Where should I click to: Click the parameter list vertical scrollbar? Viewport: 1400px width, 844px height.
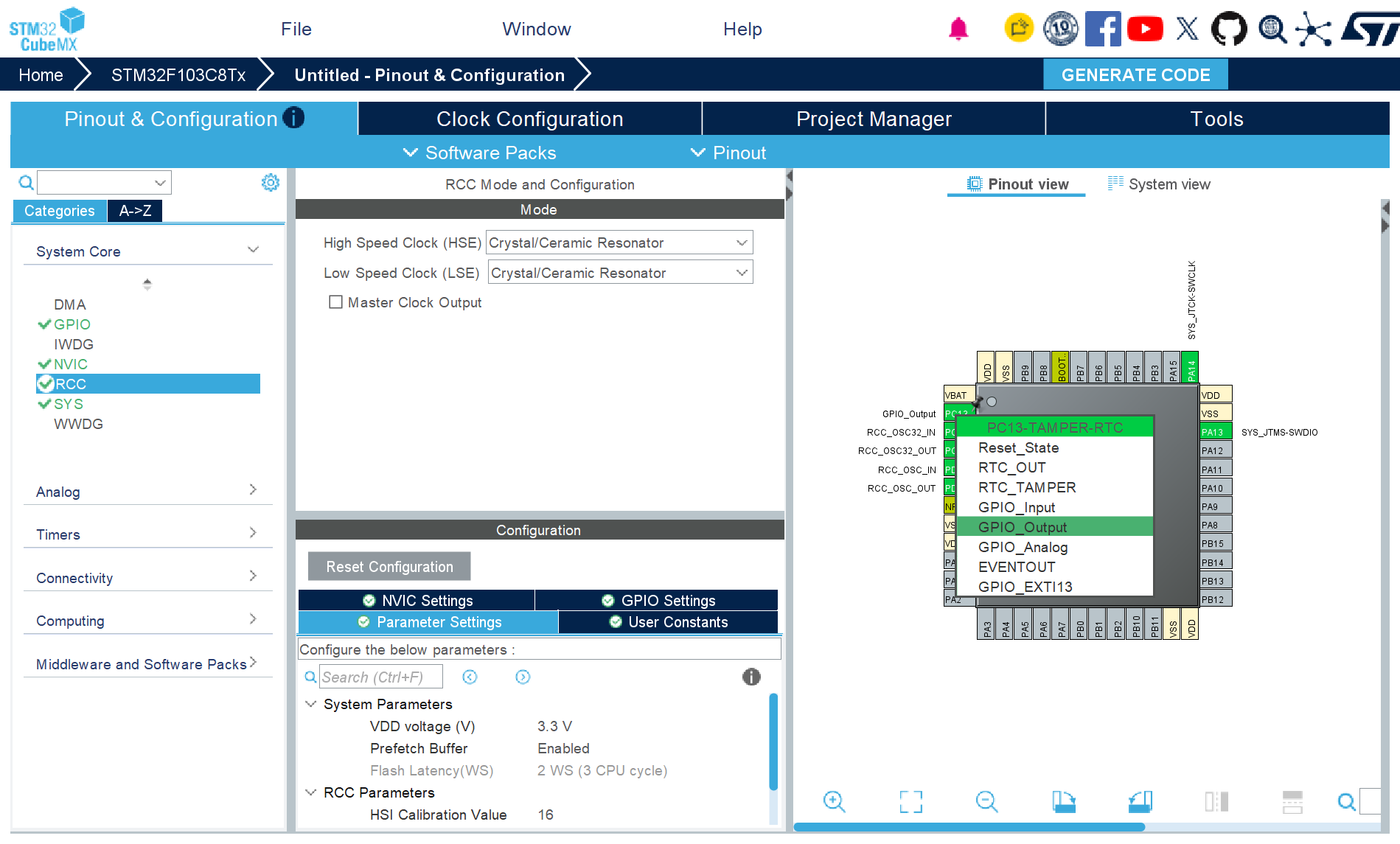pos(773,741)
